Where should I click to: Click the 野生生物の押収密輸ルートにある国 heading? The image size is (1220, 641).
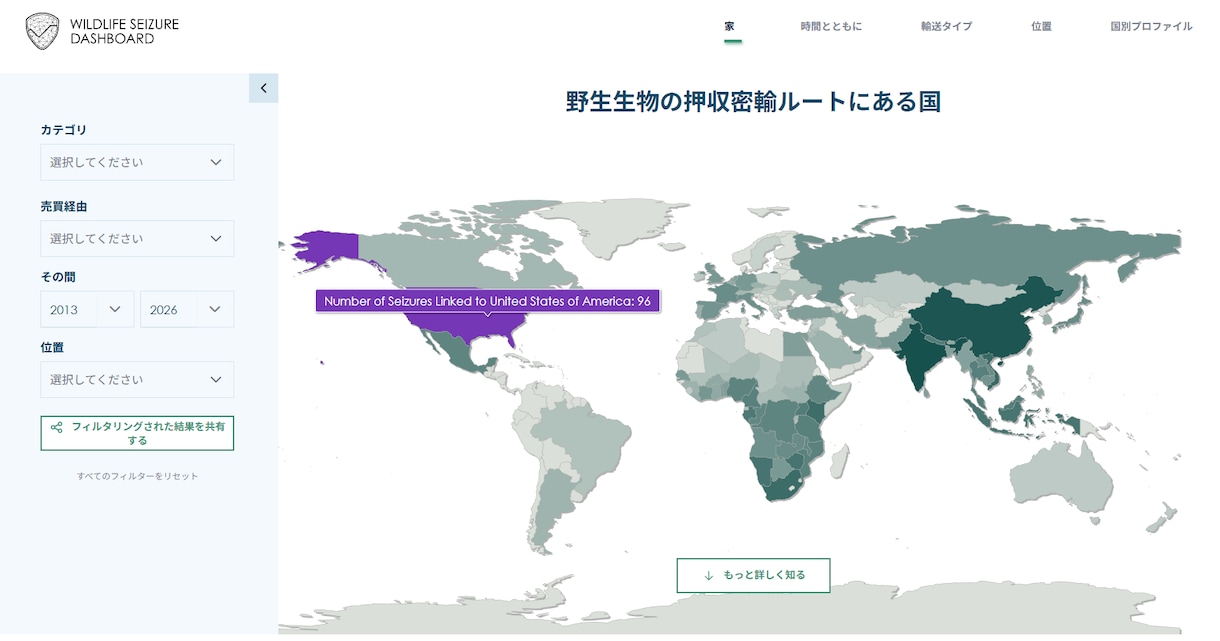point(753,101)
